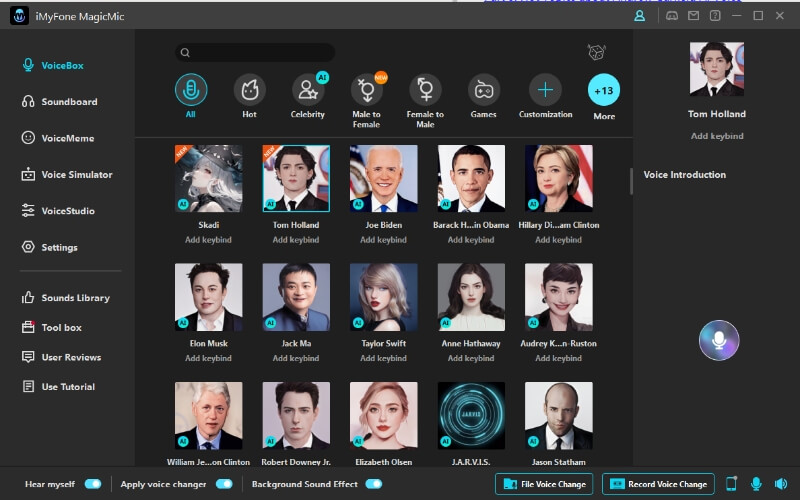800x500 pixels.
Task: Click the microphone icon in bottom bar
Action: (756, 483)
